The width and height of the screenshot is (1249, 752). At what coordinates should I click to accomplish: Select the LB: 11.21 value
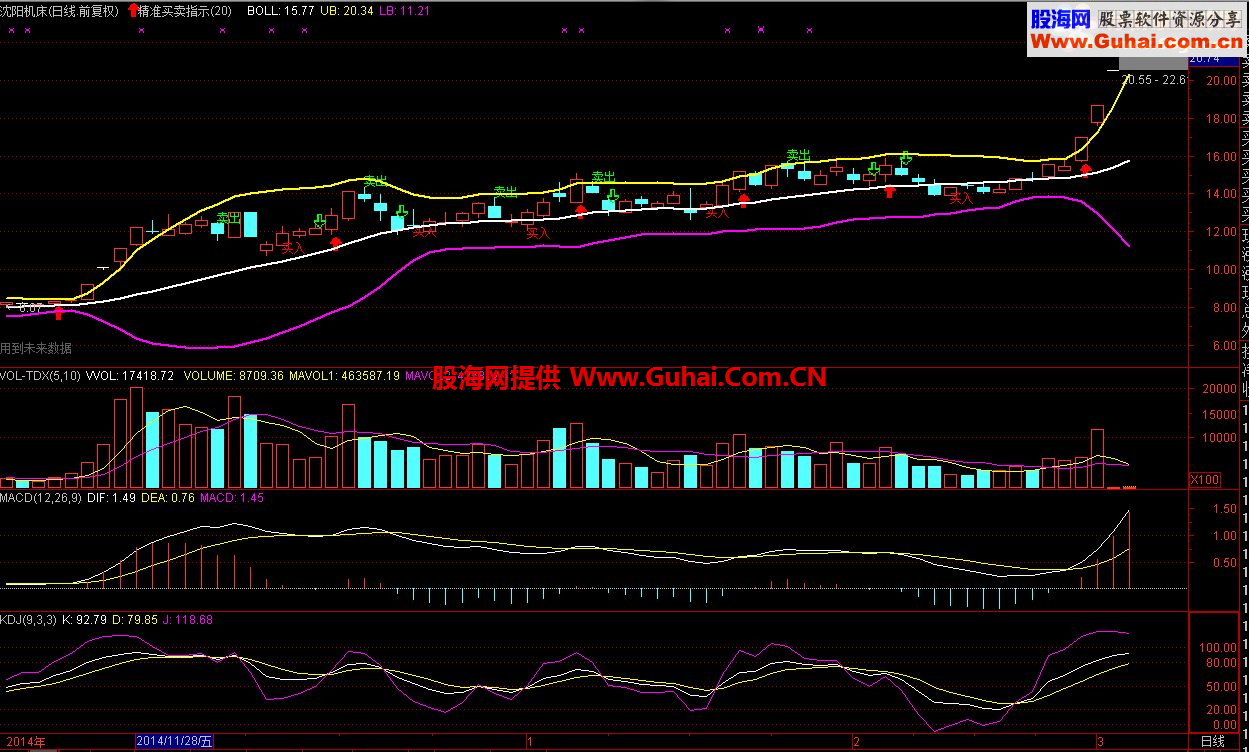tap(405, 11)
